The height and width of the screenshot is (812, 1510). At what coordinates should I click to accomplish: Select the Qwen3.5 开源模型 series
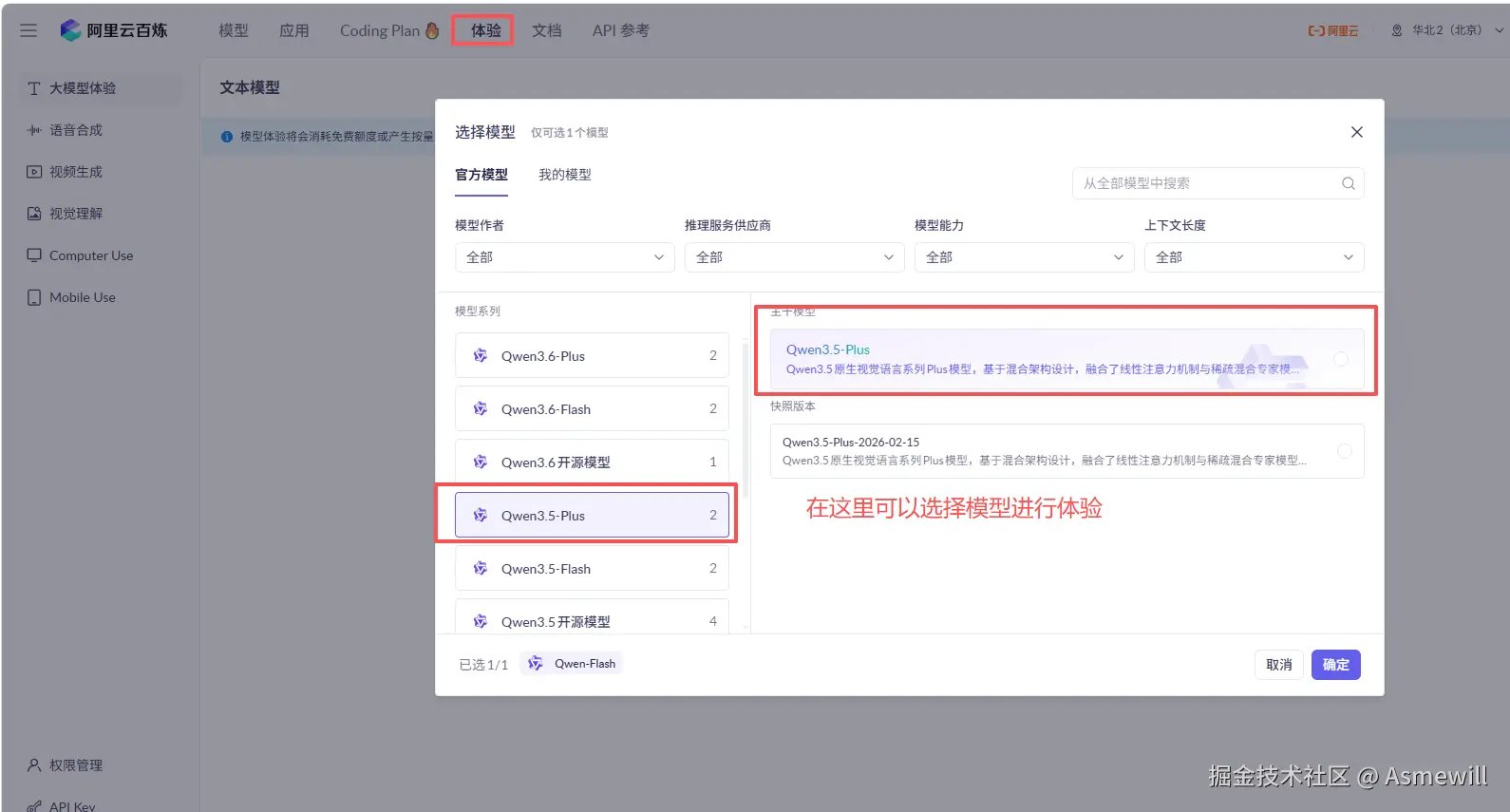[x=592, y=617]
